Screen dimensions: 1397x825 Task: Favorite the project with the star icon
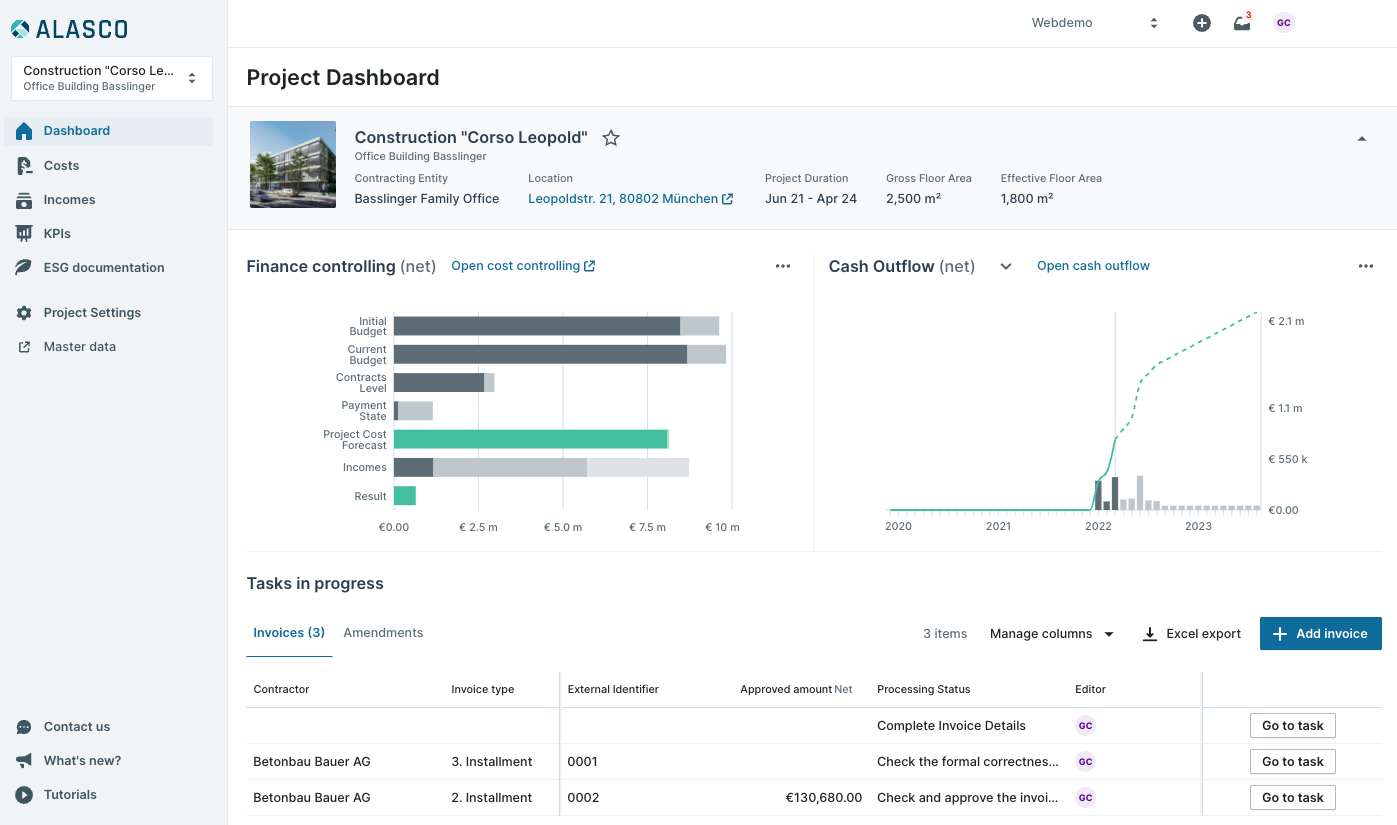coord(611,138)
